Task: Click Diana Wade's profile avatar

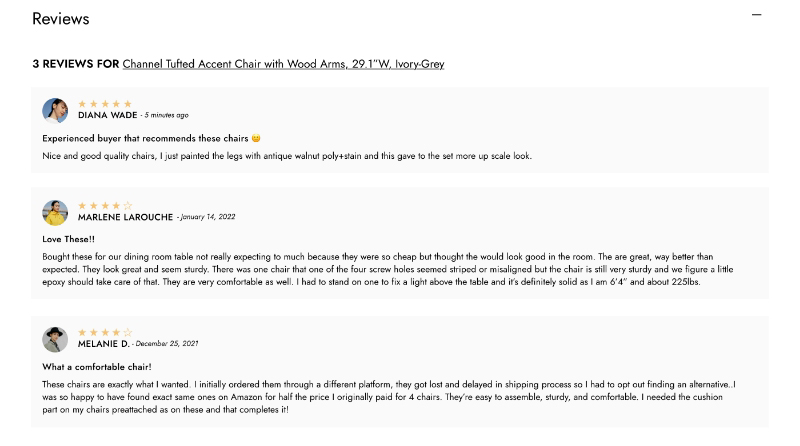Action: point(55,110)
